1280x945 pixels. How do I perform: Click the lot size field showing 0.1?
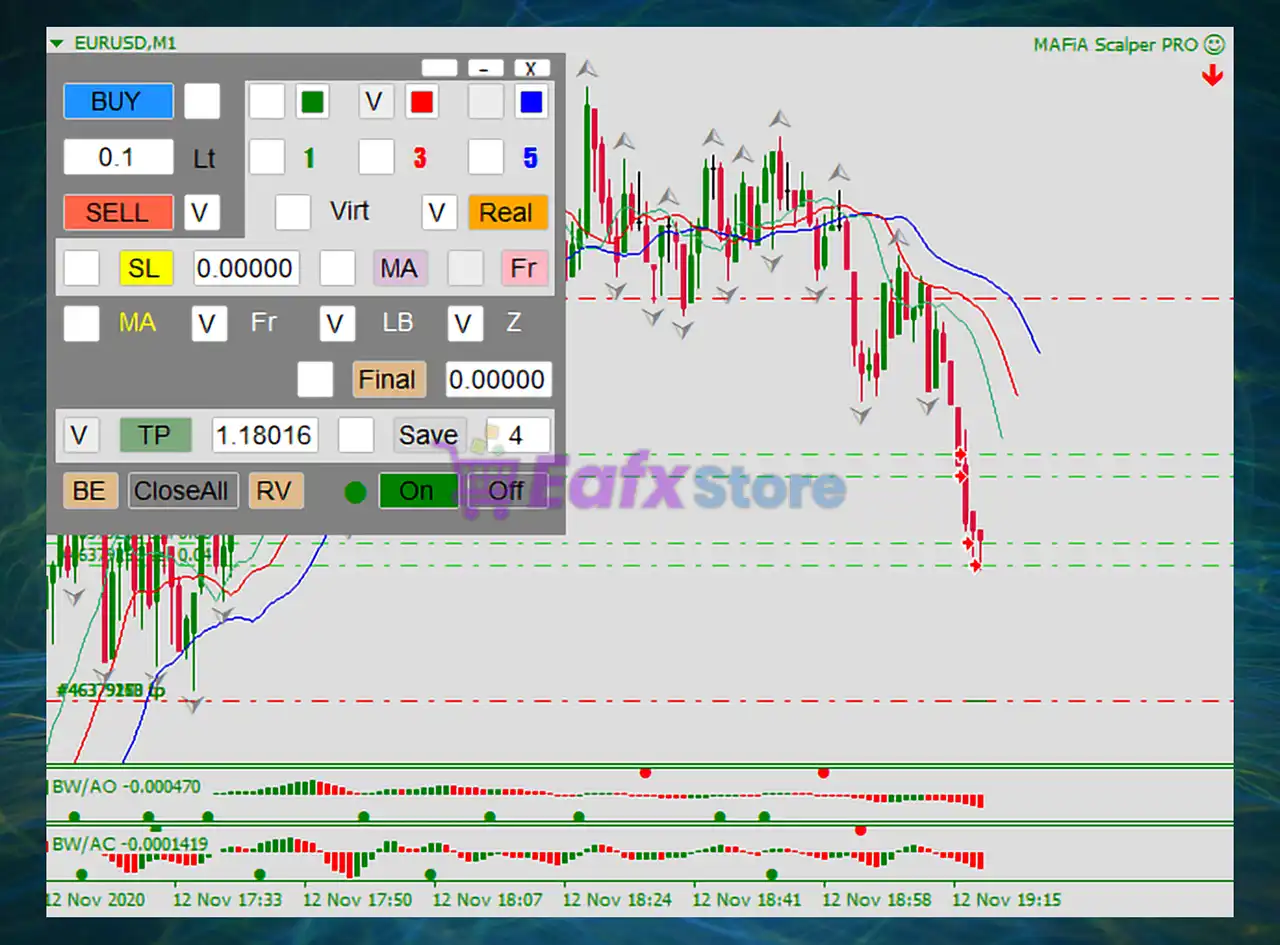[x=118, y=158]
